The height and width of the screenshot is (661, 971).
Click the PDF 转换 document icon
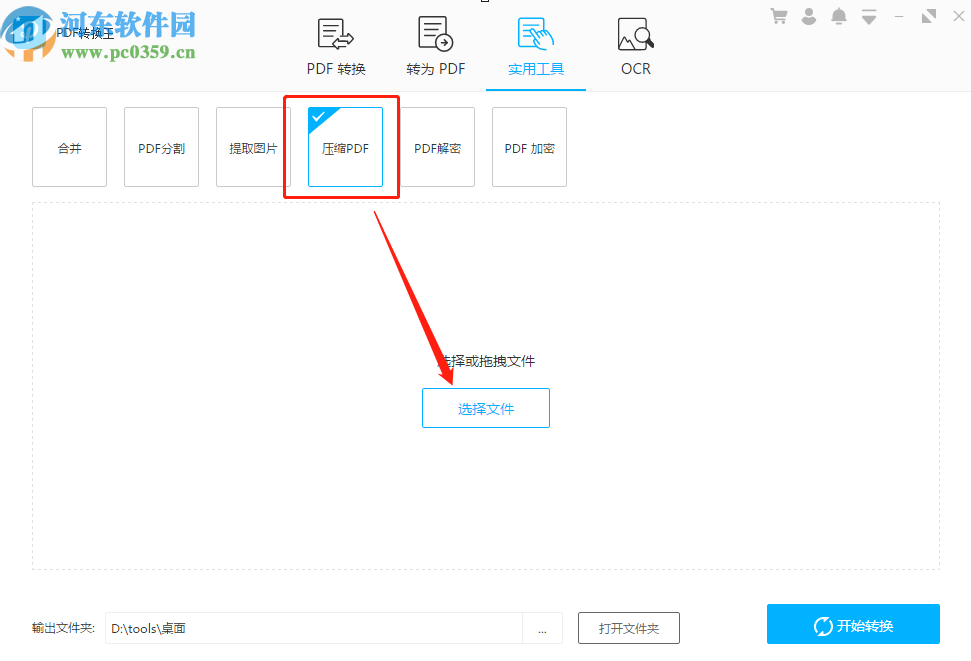(x=336, y=34)
